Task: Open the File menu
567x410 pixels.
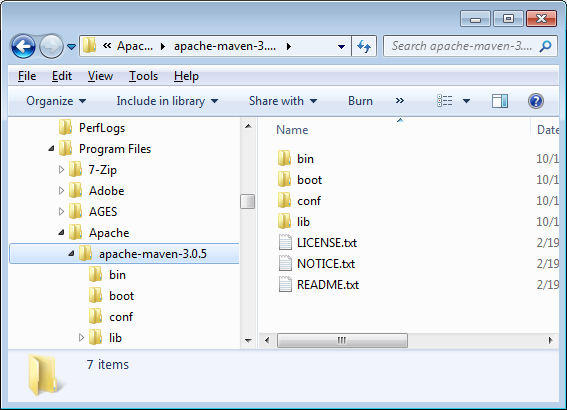Action: click(27, 76)
